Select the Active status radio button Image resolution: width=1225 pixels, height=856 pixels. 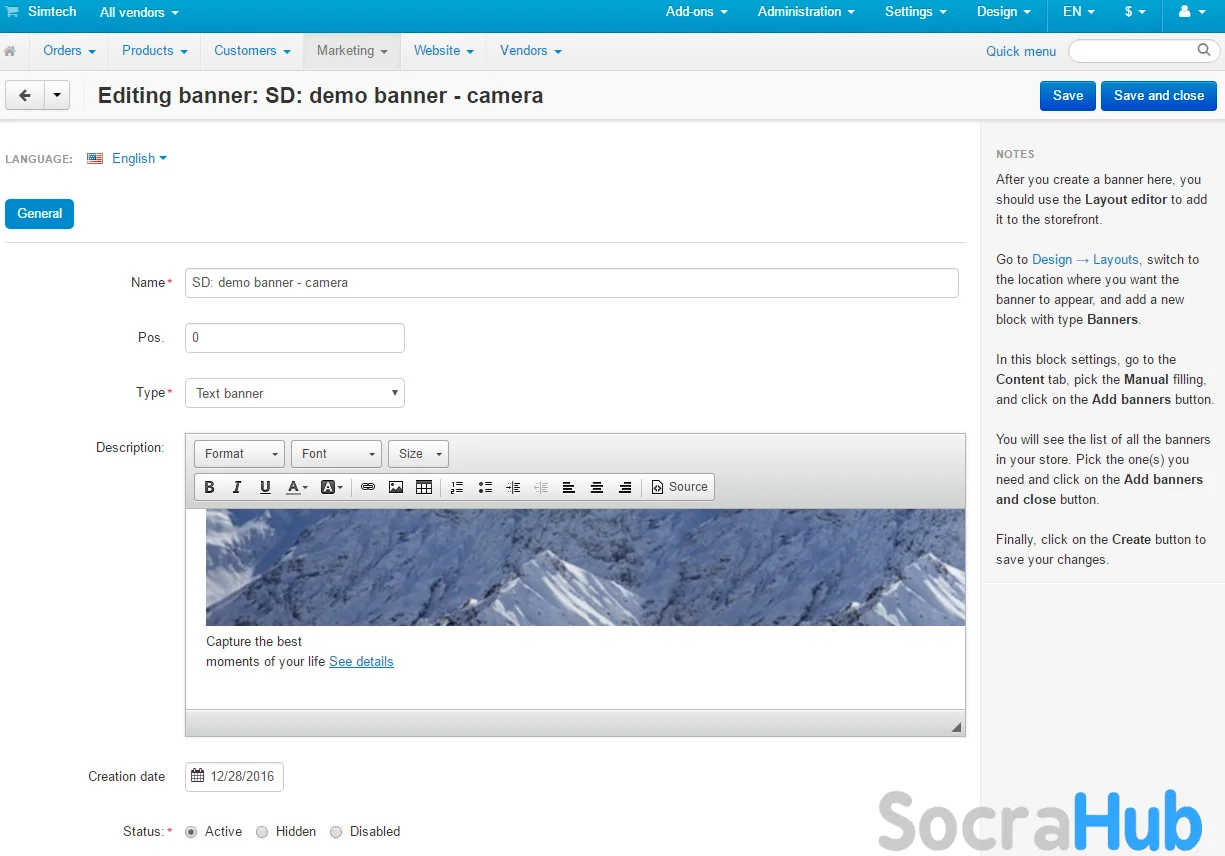[191, 832]
